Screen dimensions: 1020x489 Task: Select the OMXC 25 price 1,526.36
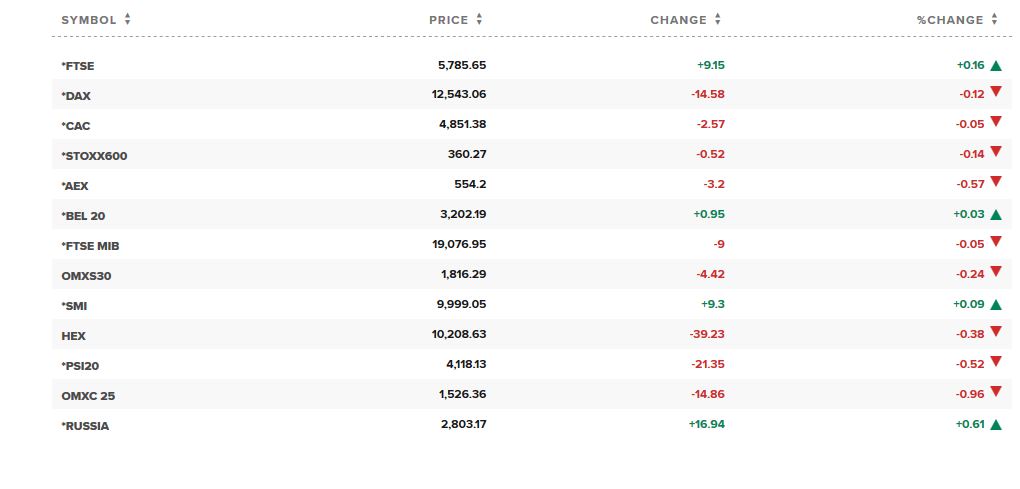coord(464,394)
